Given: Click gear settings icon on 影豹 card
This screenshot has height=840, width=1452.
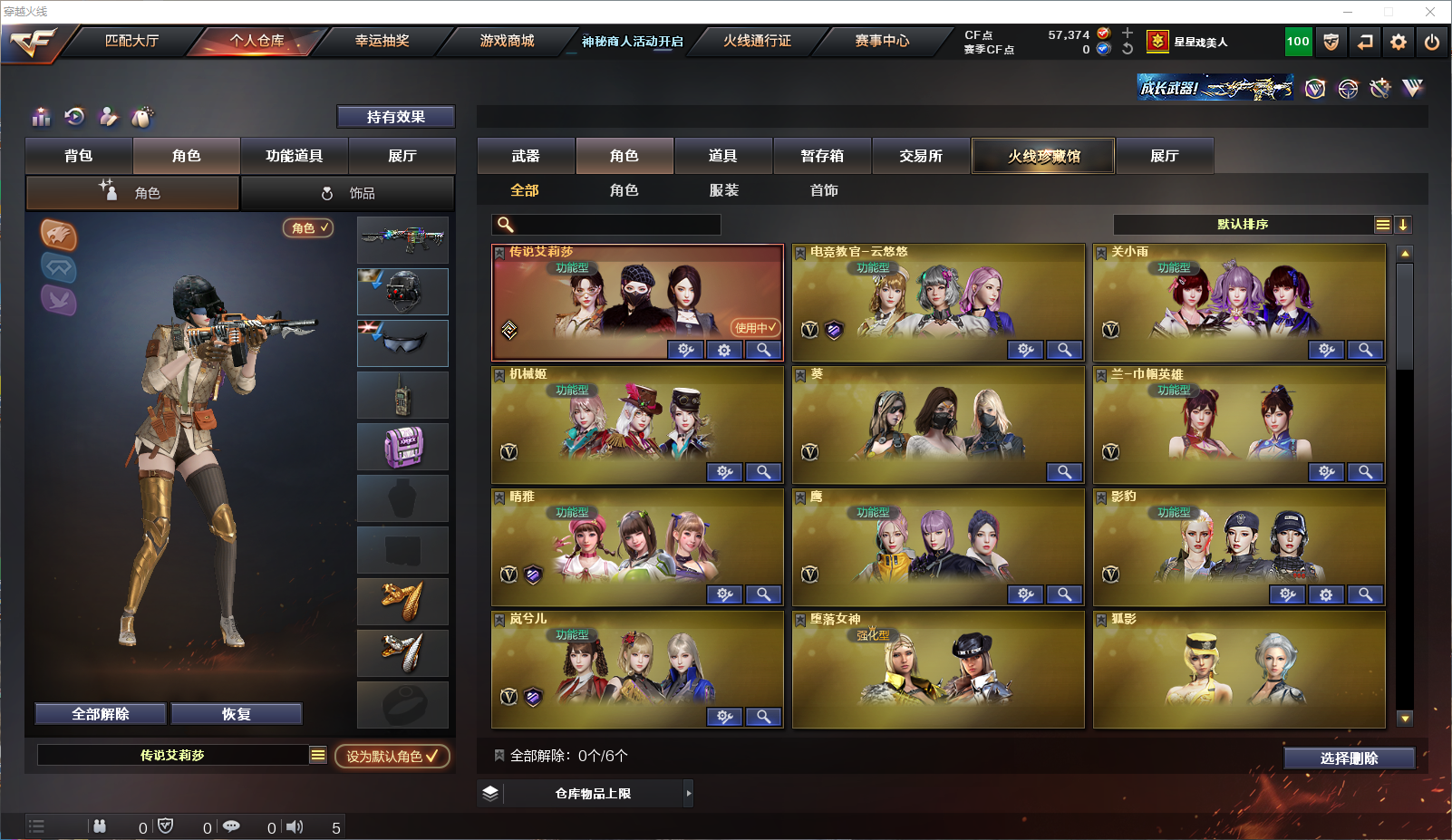Looking at the screenshot, I should (1326, 594).
